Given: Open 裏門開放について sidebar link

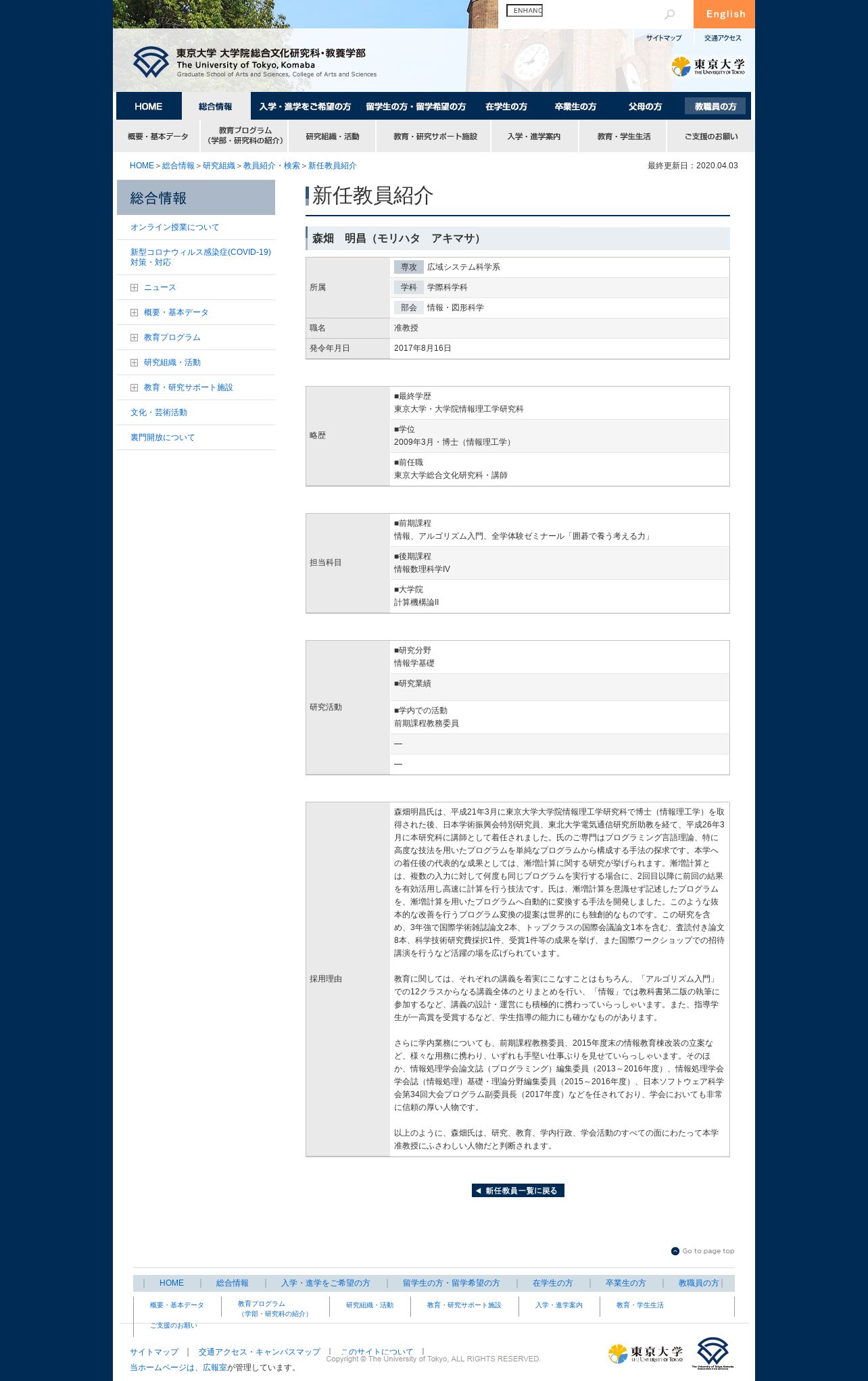Looking at the screenshot, I should 162,437.
